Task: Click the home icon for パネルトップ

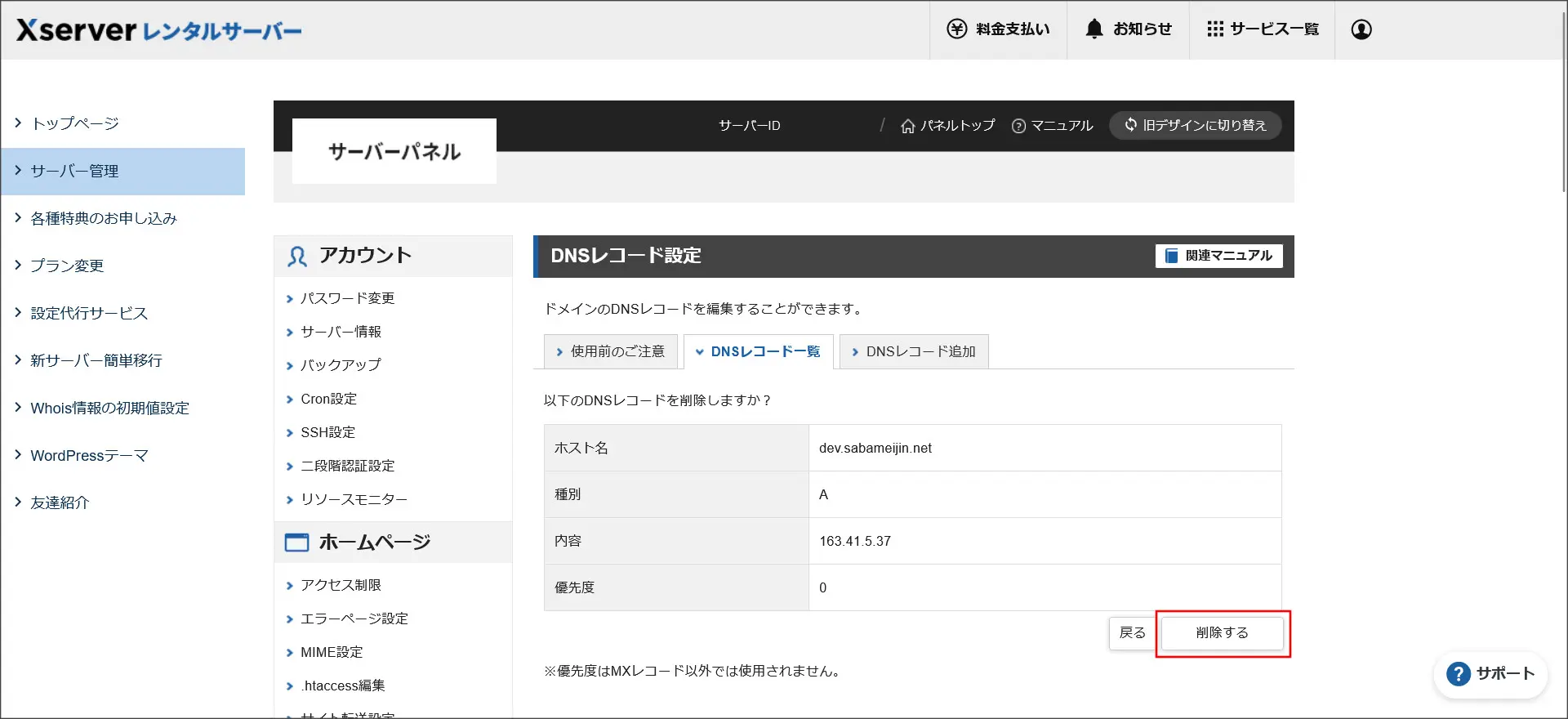Action: (907, 126)
